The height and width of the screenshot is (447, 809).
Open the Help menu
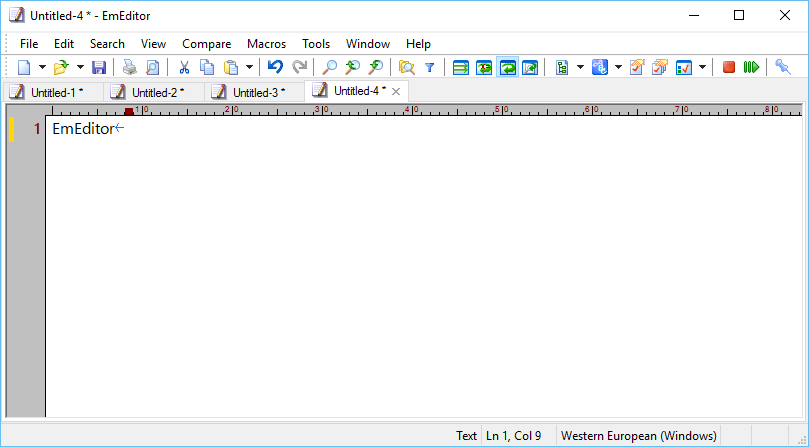418,44
